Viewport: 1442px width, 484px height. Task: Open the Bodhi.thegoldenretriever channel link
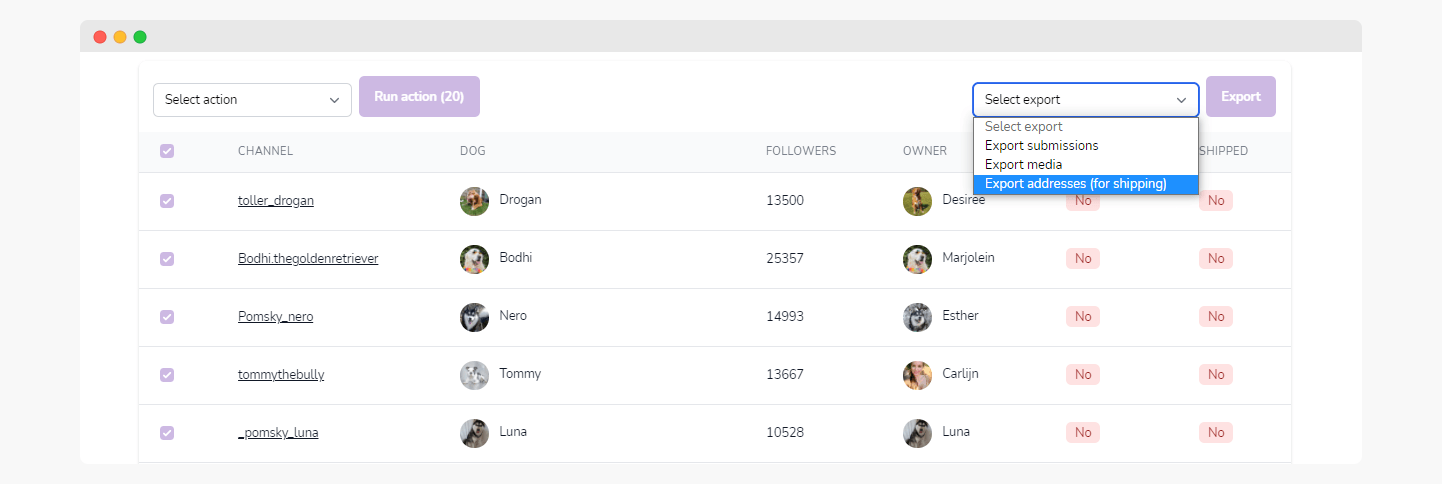coord(308,259)
